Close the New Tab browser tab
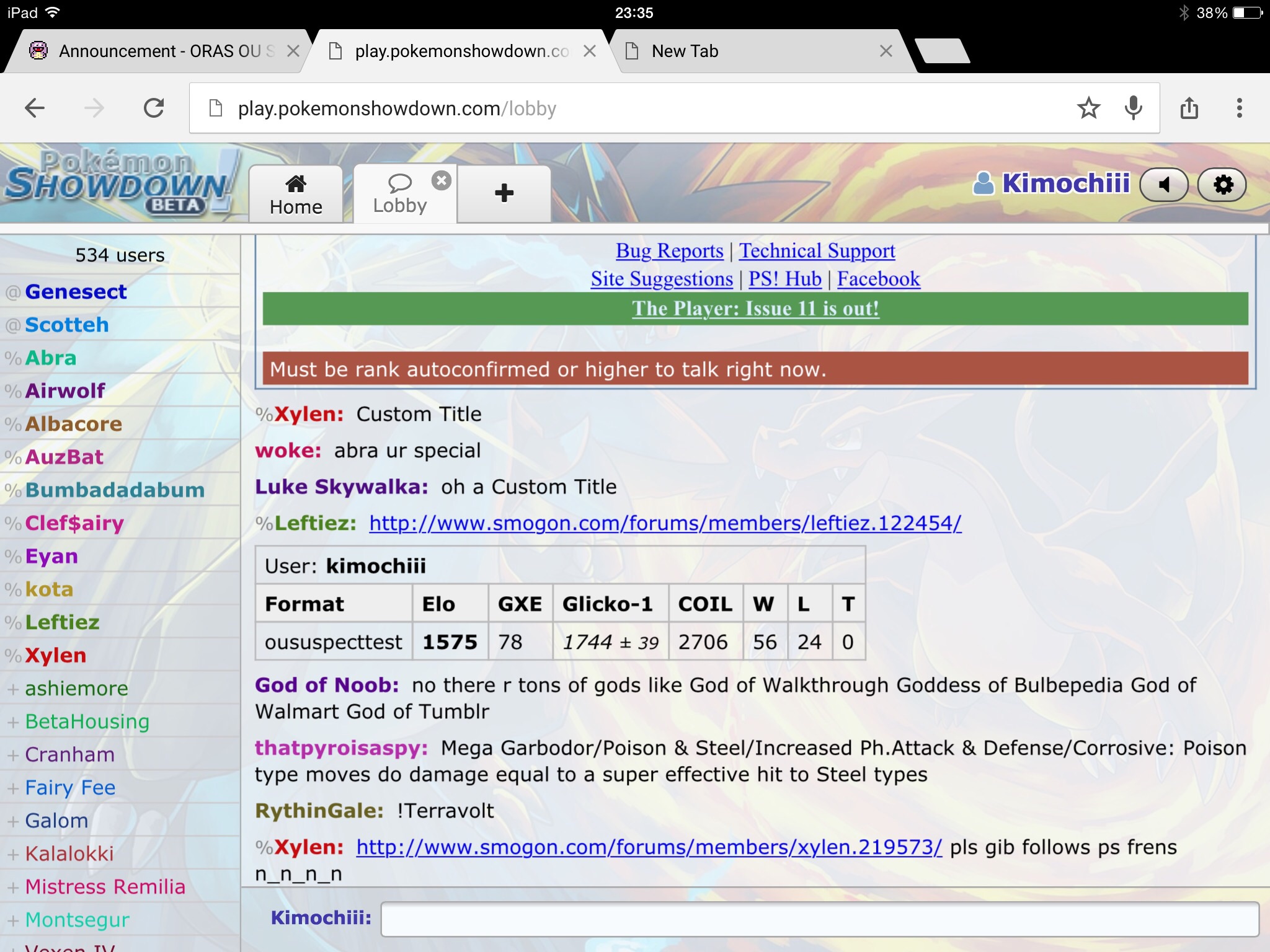The image size is (1270, 952). click(886, 51)
